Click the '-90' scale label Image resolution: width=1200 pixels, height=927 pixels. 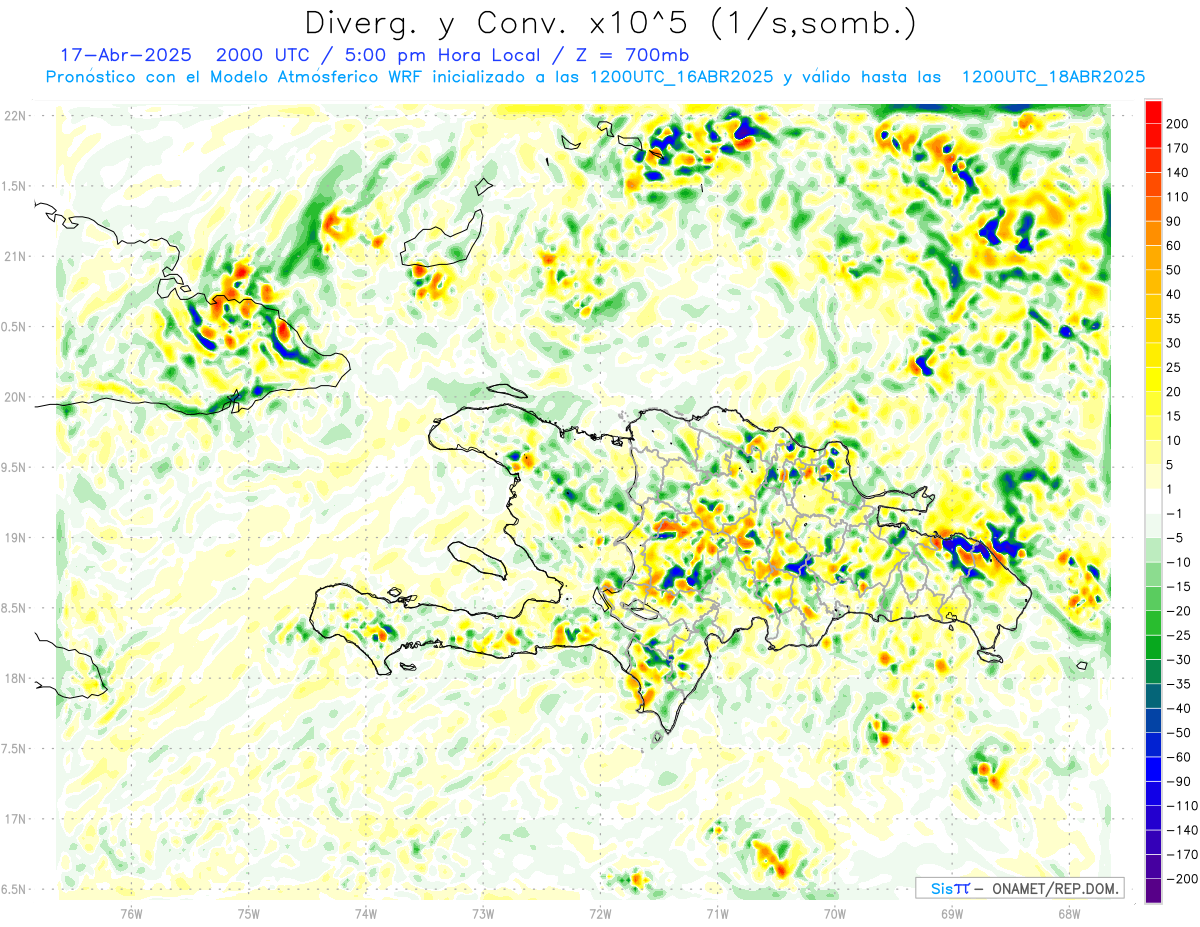1179,781
